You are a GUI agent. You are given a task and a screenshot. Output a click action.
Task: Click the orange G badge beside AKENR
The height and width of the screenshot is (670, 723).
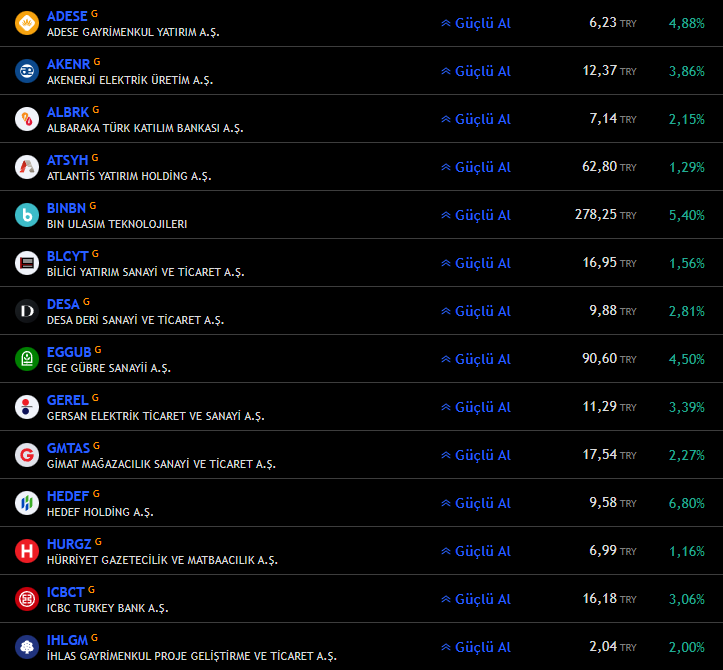[97, 62]
